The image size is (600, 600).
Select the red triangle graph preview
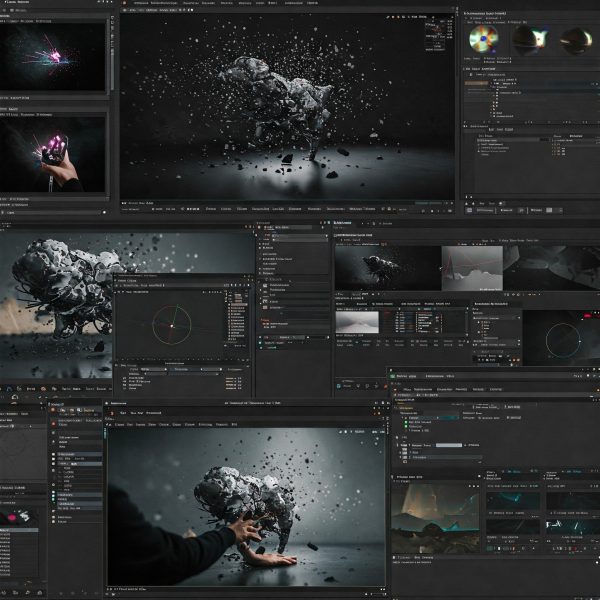470,268
